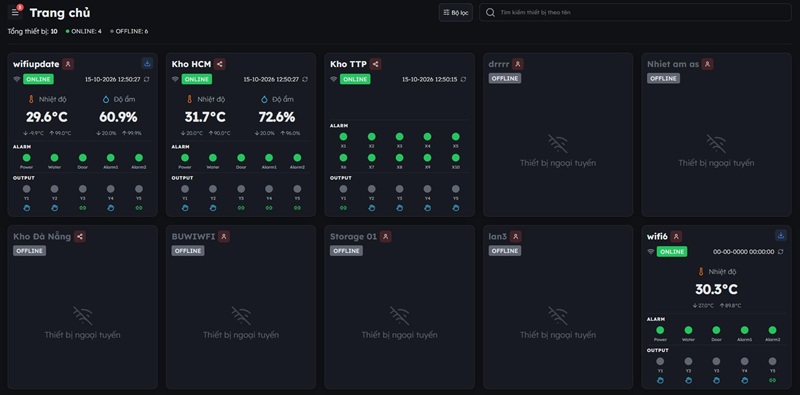800x395 pixels.
Task: Toggle output Y4 on Kho TTP card
Action: tap(428, 189)
